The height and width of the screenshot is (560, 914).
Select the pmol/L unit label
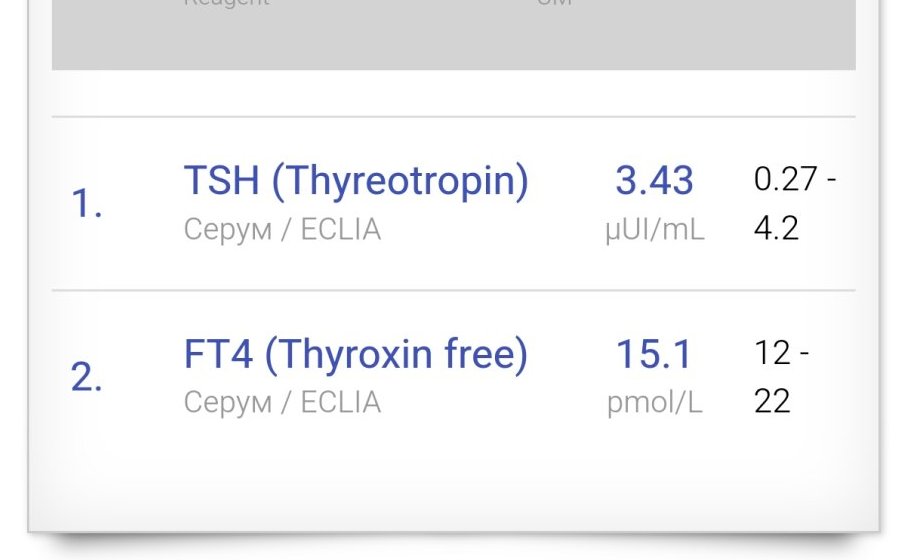pyautogui.click(x=654, y=402)
